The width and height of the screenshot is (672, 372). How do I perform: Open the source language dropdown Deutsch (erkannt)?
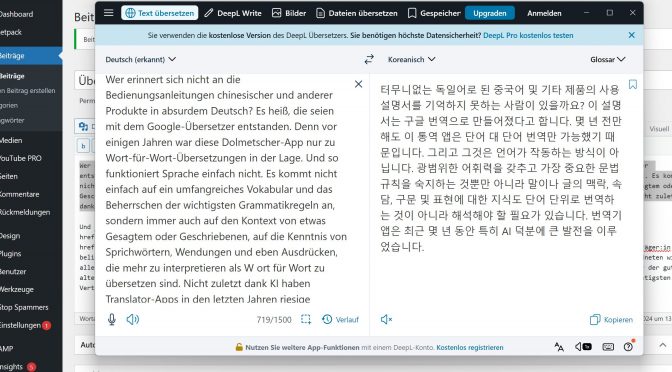coord(141,60)
